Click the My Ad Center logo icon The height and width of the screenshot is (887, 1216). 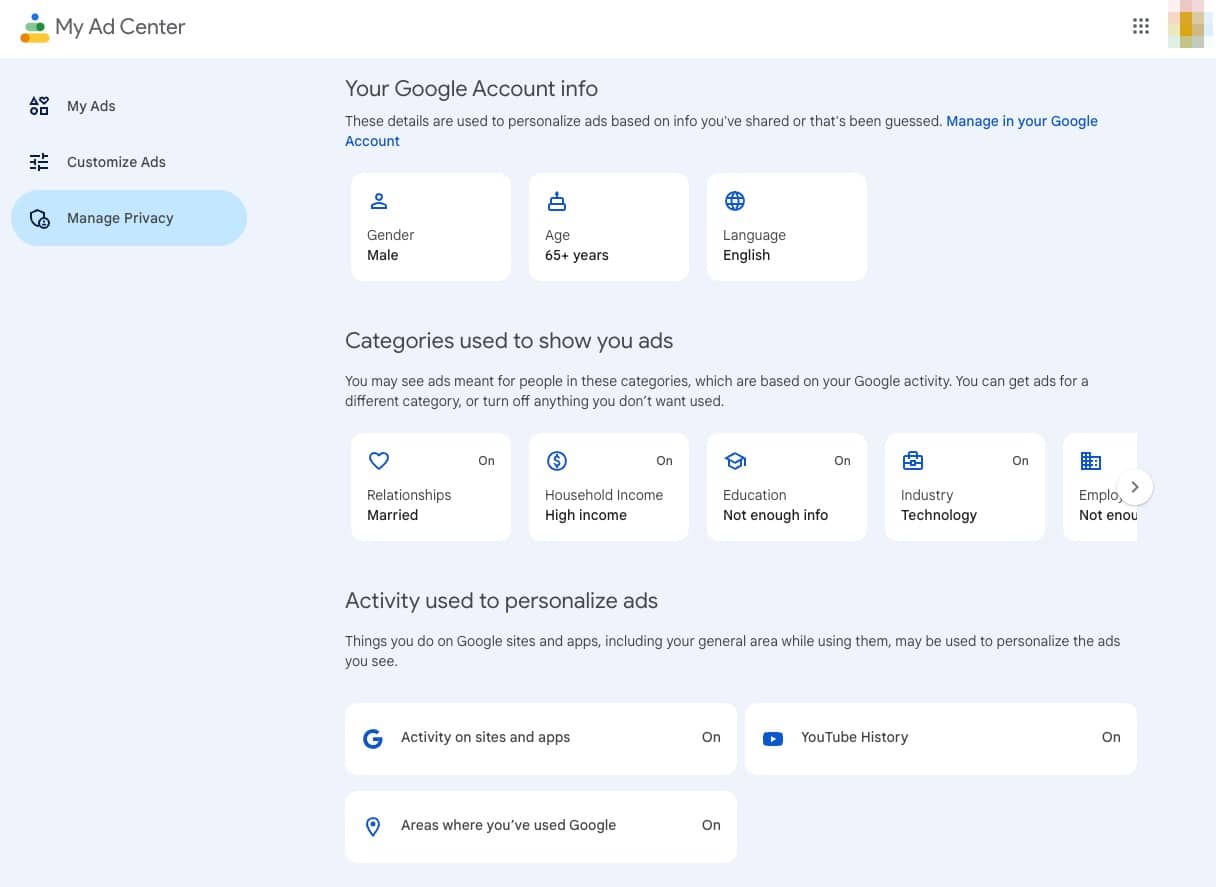(34, 27)
